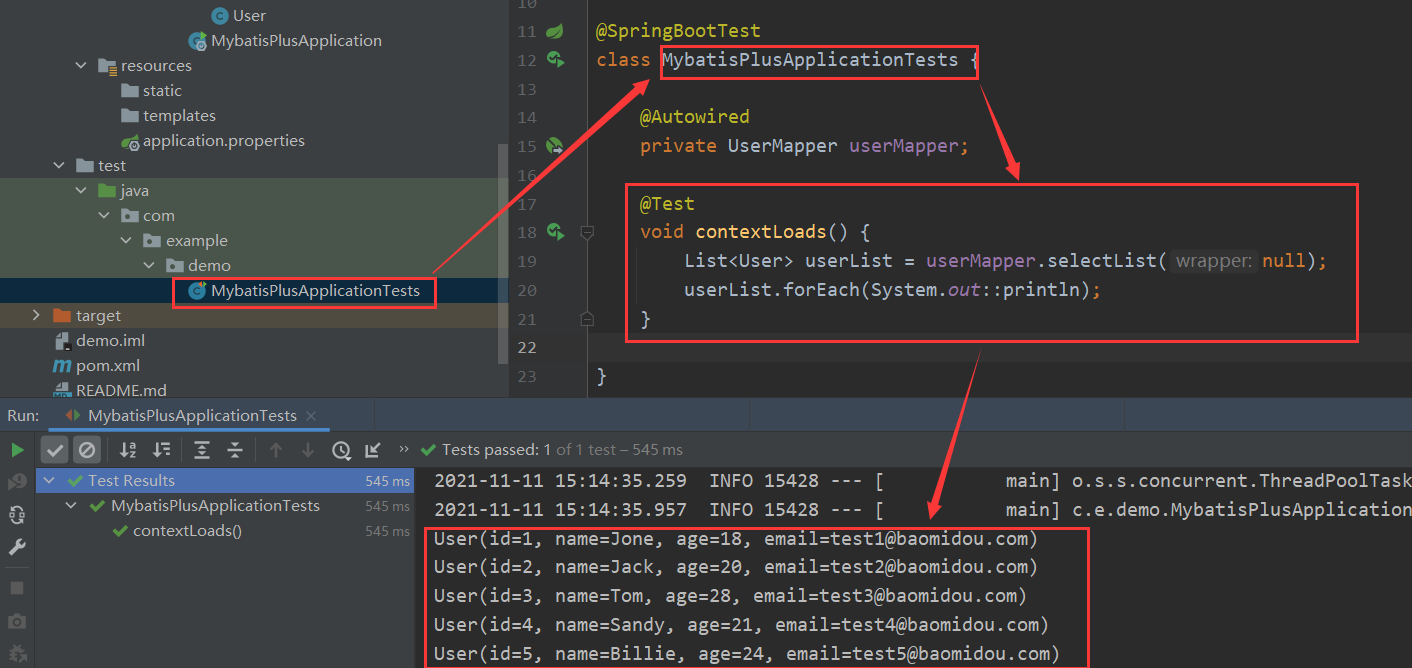Collapse the com package

coord(103,216)
